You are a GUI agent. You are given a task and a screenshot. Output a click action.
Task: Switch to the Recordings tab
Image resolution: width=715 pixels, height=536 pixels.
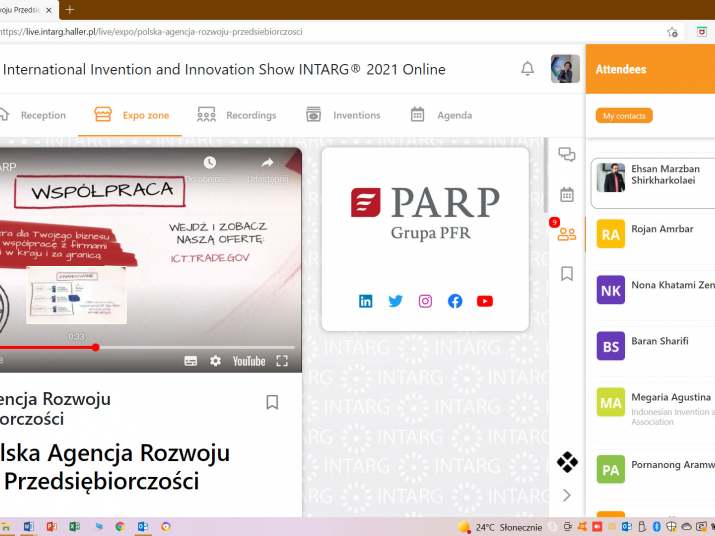click(237, 115)
